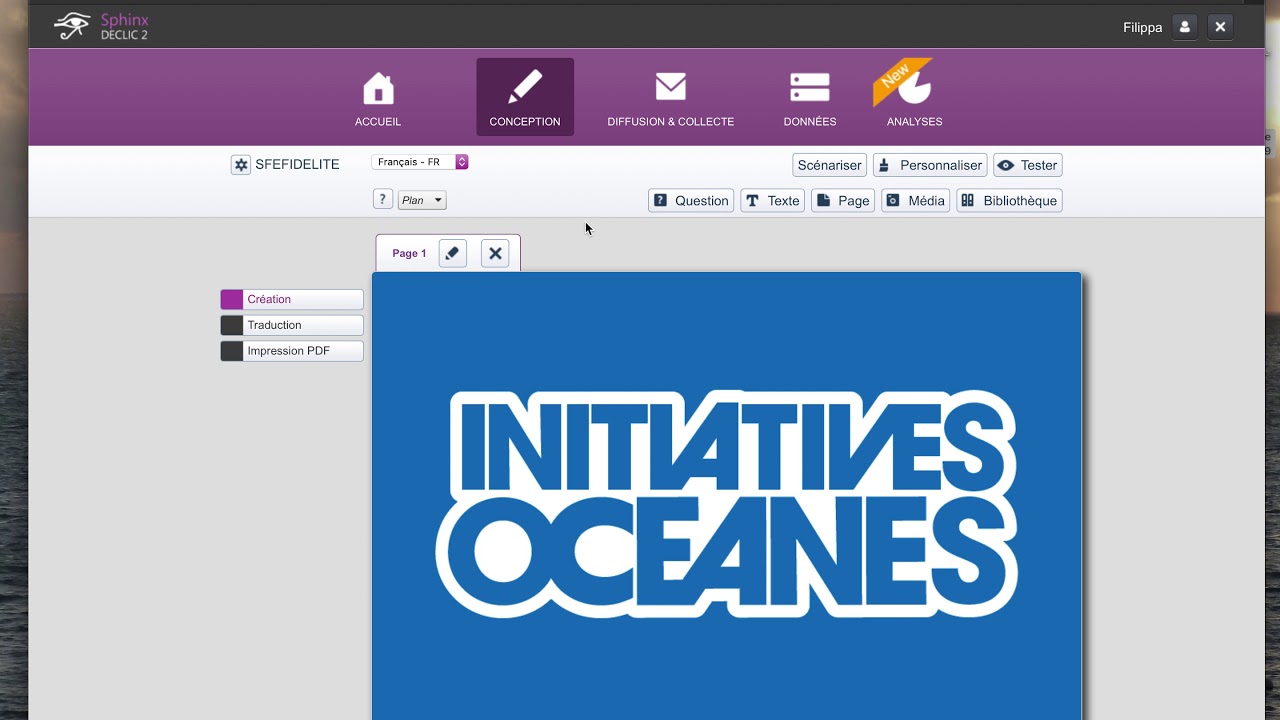Screen dimensions: 1280x720
Task: Open the Personnaliser brush button
Action: (x=930, y=165)
